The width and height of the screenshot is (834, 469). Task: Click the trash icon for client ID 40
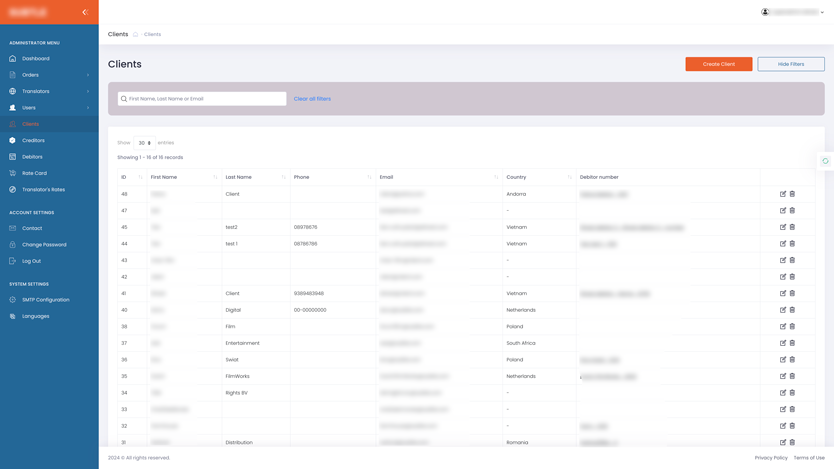click(793, 310)
